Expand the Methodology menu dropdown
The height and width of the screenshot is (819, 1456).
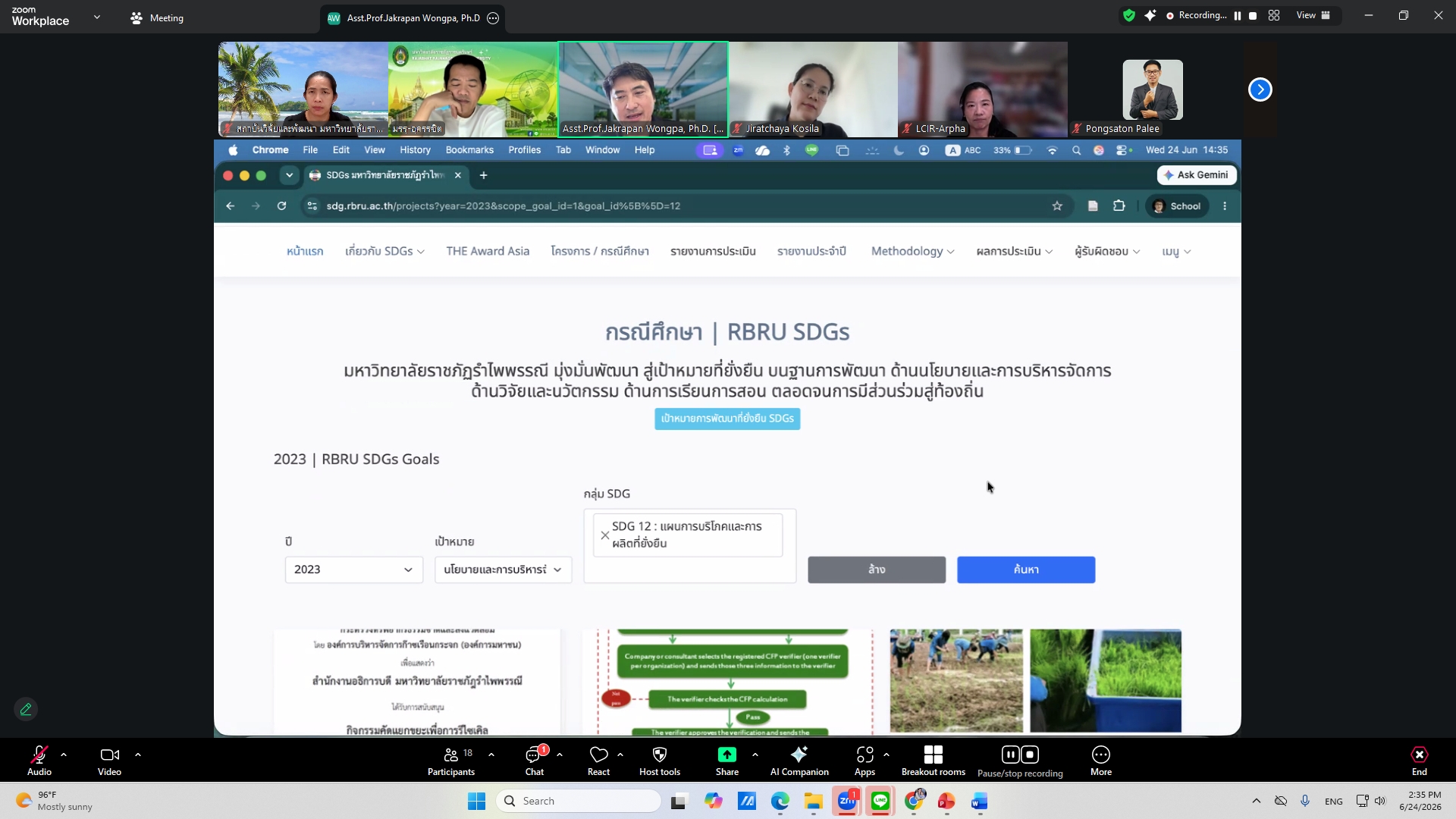click(x=912, y=251)
